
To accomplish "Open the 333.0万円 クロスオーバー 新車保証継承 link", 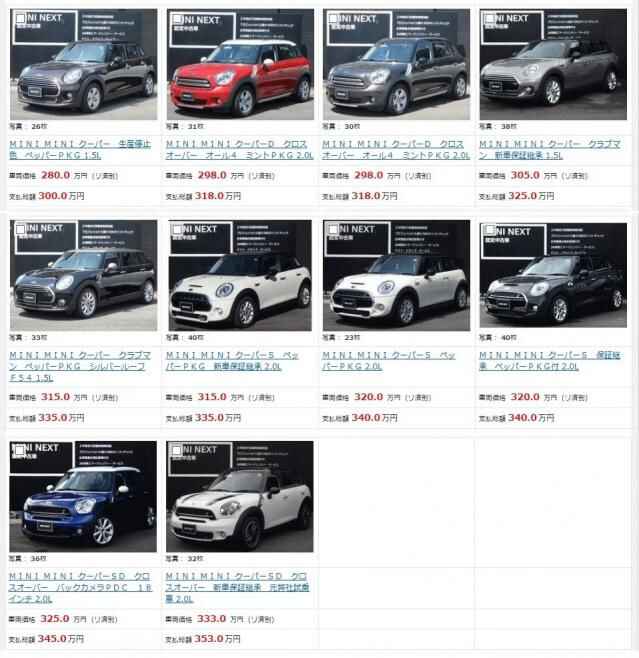I will (237, 588).
